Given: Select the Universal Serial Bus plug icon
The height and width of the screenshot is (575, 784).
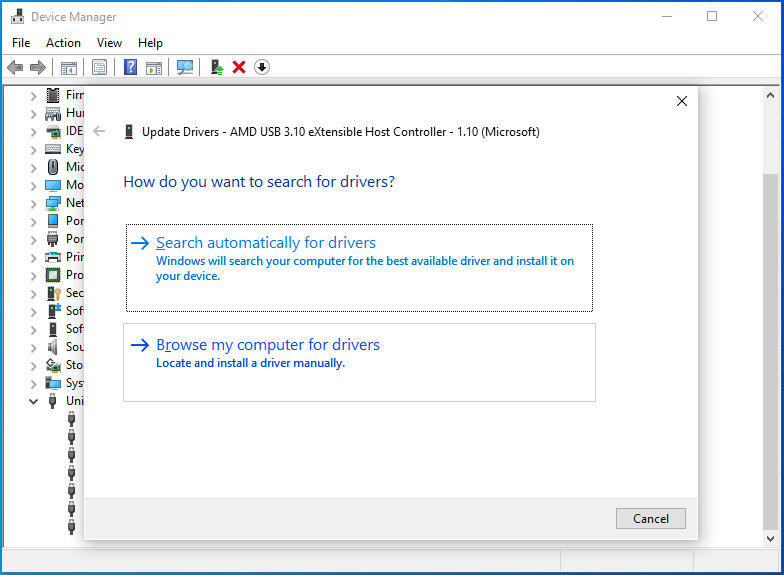Looking at the screenshot, I should pos(52,401).
